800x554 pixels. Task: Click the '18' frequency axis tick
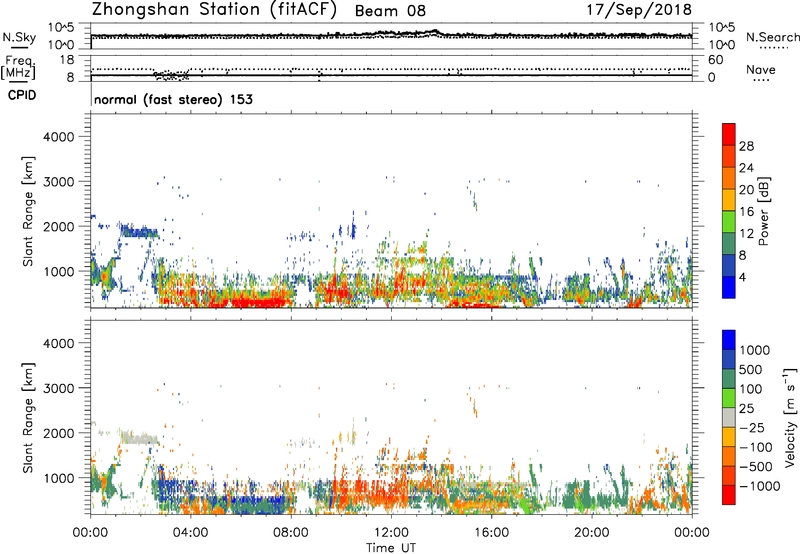coord(67,60)
